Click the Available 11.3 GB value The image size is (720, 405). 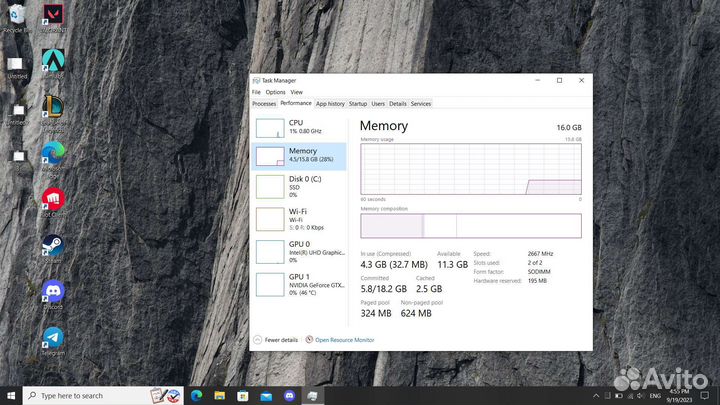(452, 264)
